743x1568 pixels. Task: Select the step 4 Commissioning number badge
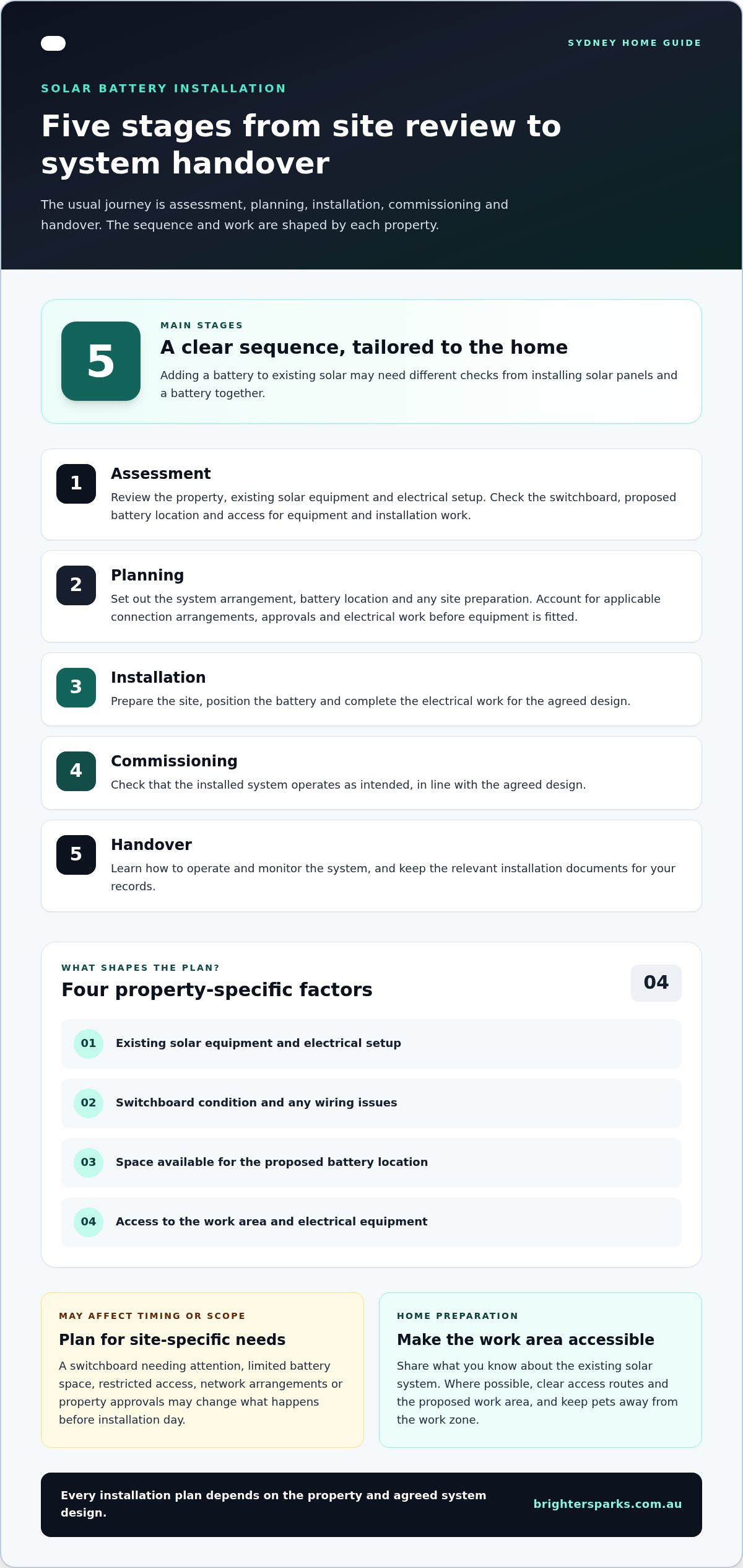click(x=76, y=771)
